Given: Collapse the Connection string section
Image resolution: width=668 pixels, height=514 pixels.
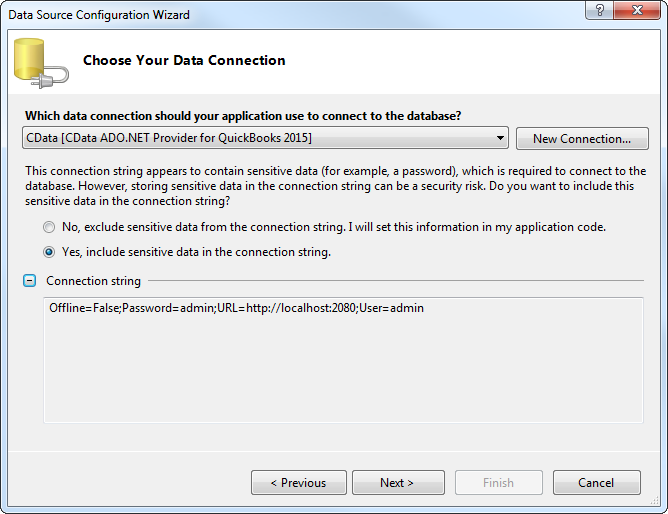Looking at the screenshot, I should [x=30, y=281].
